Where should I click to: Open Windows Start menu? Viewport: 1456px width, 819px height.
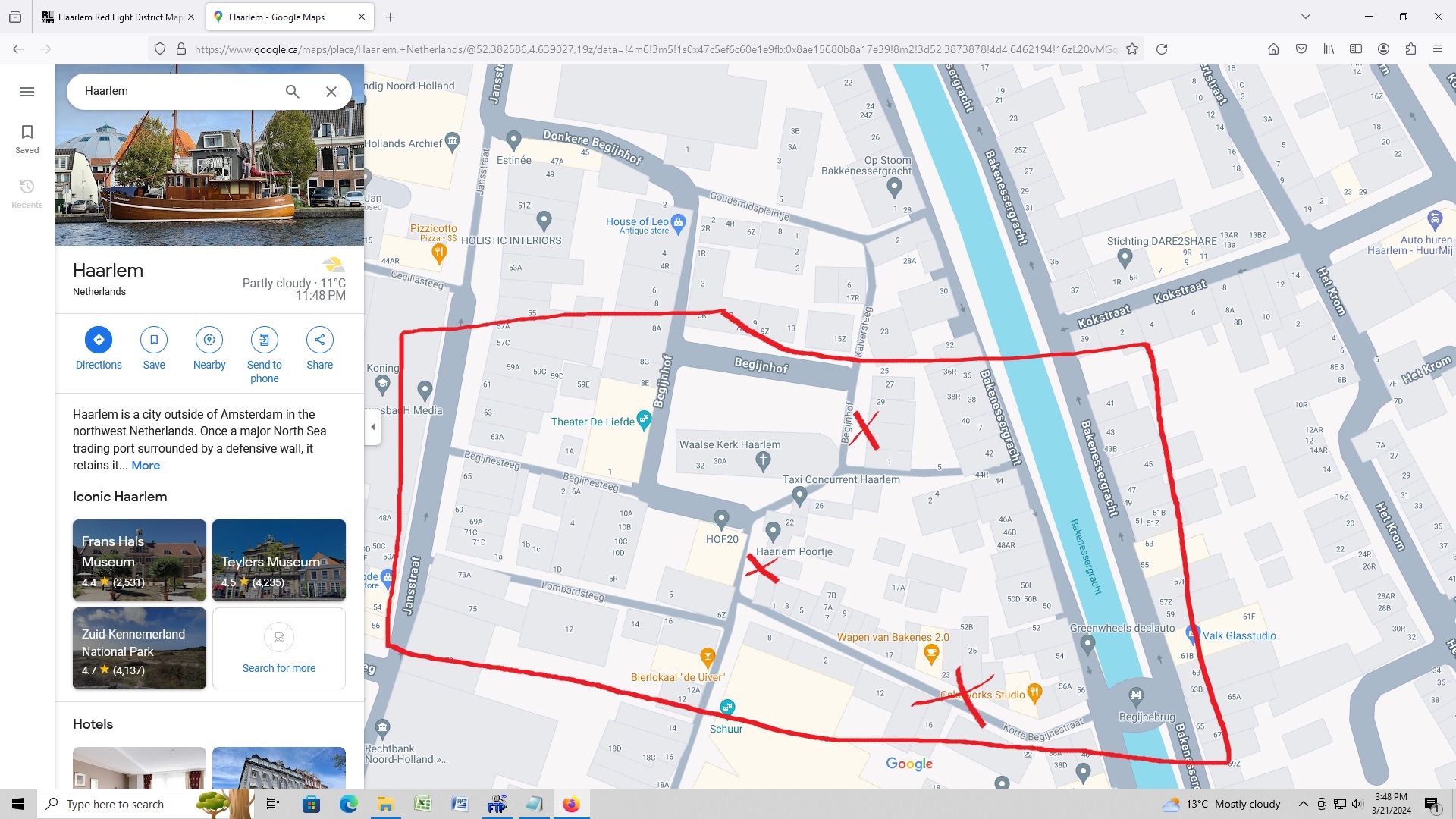click(18, 804)
